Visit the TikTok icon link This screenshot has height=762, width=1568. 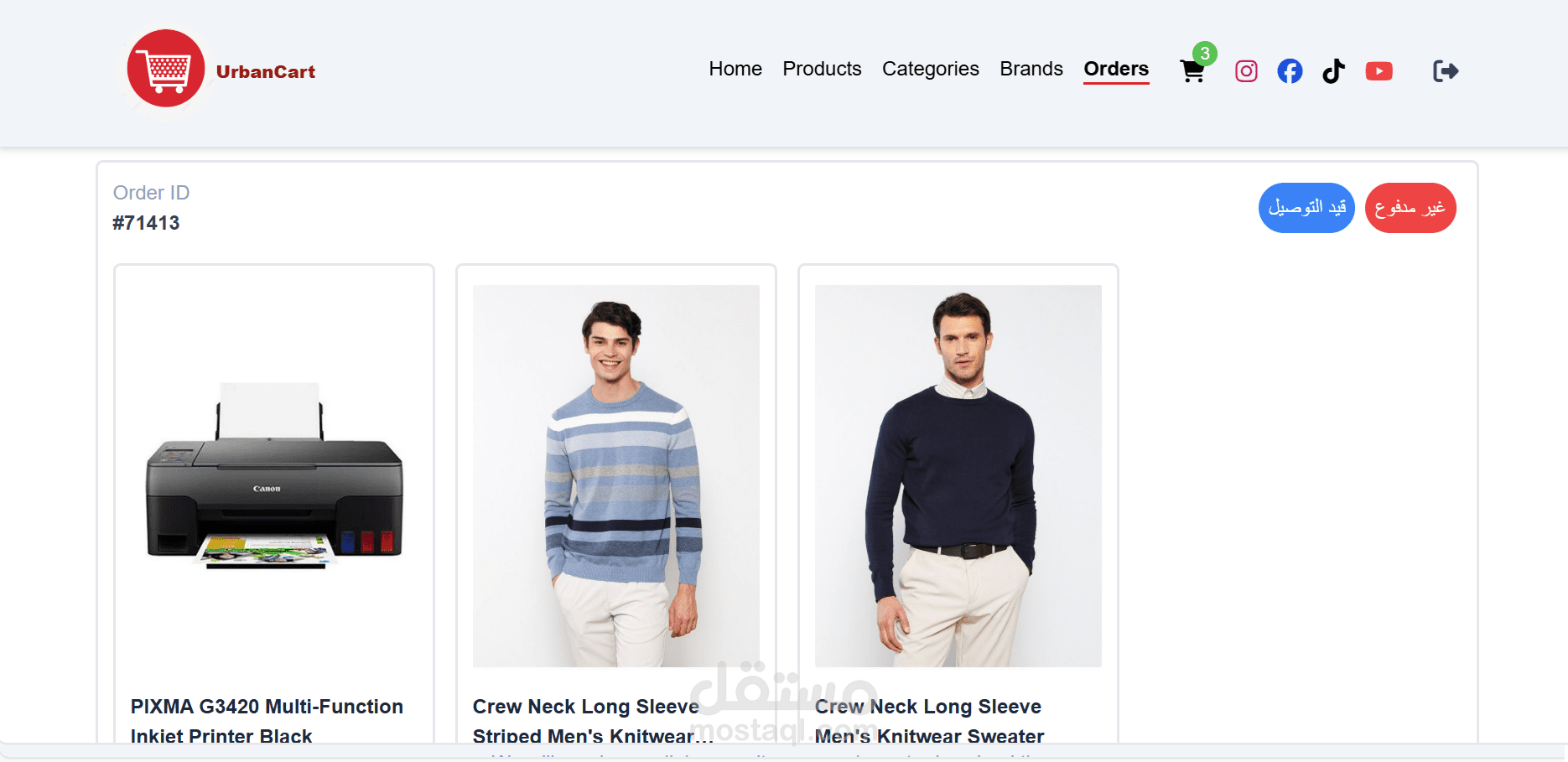click(x=1333, y=71)
